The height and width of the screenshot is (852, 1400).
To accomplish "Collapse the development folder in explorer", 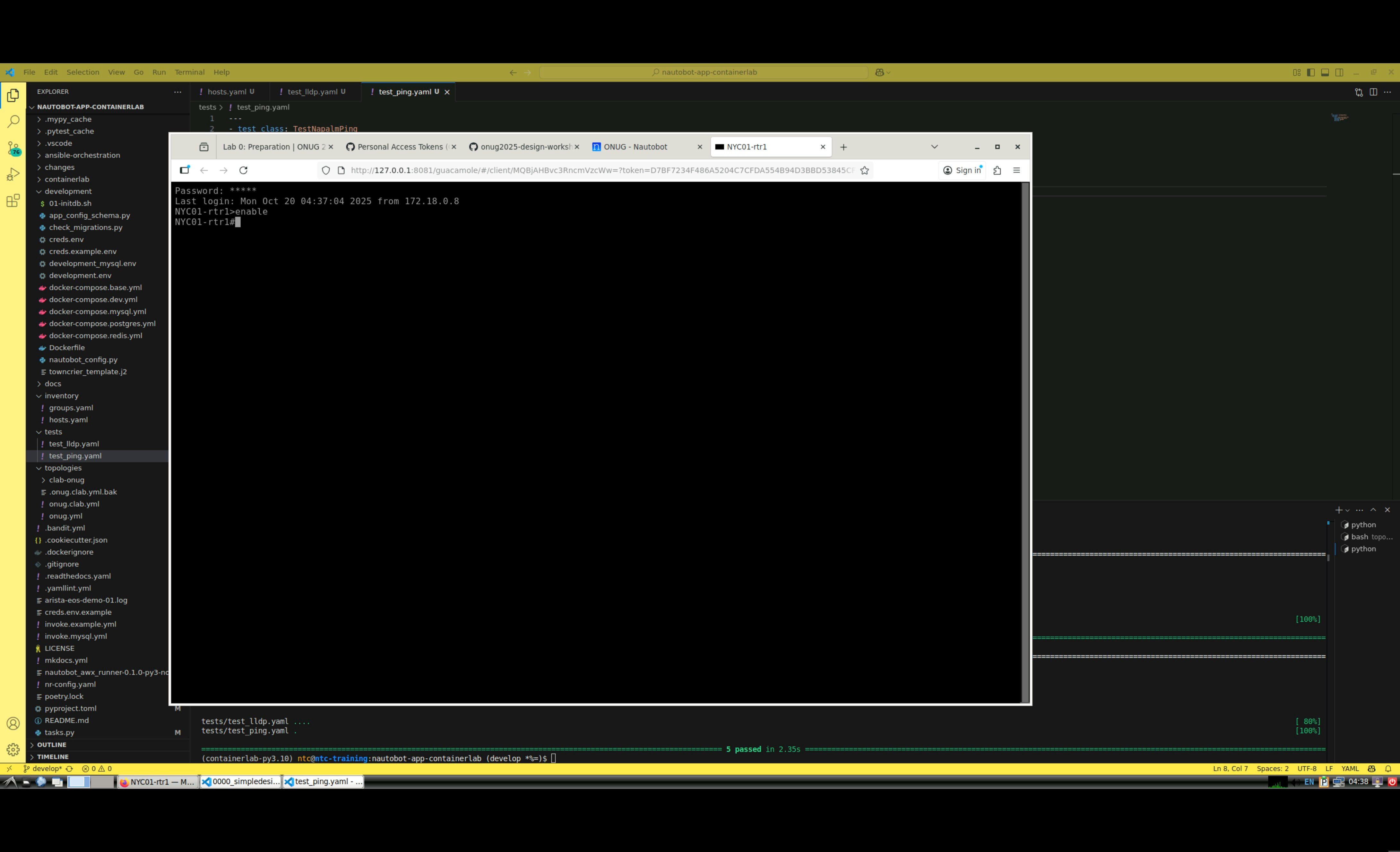I will click(68, 192).
